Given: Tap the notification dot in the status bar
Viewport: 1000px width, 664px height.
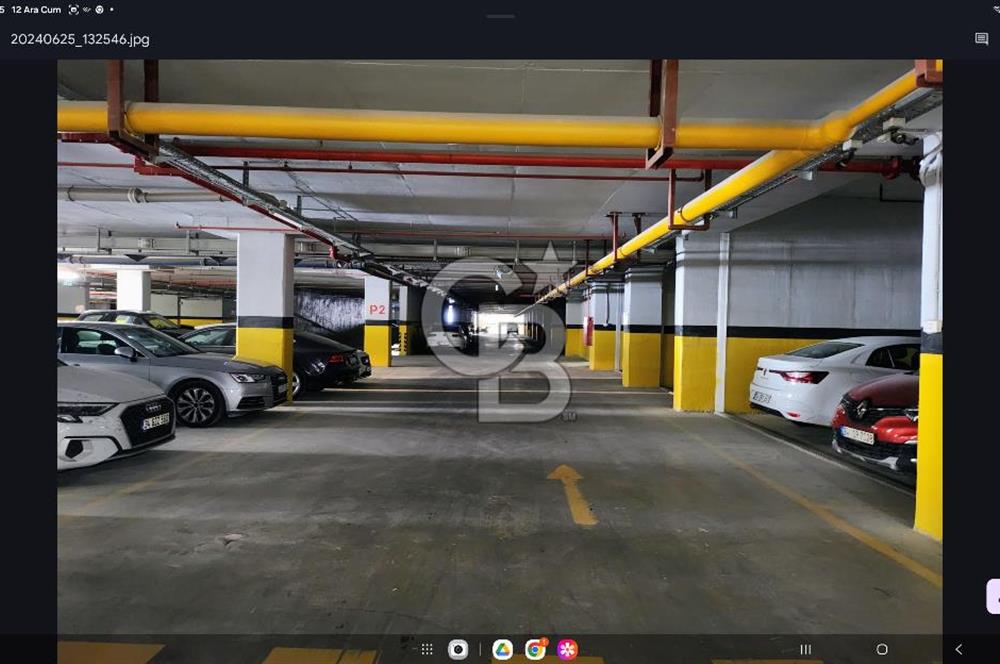Looking at the screenshot, I should [111, 9].
